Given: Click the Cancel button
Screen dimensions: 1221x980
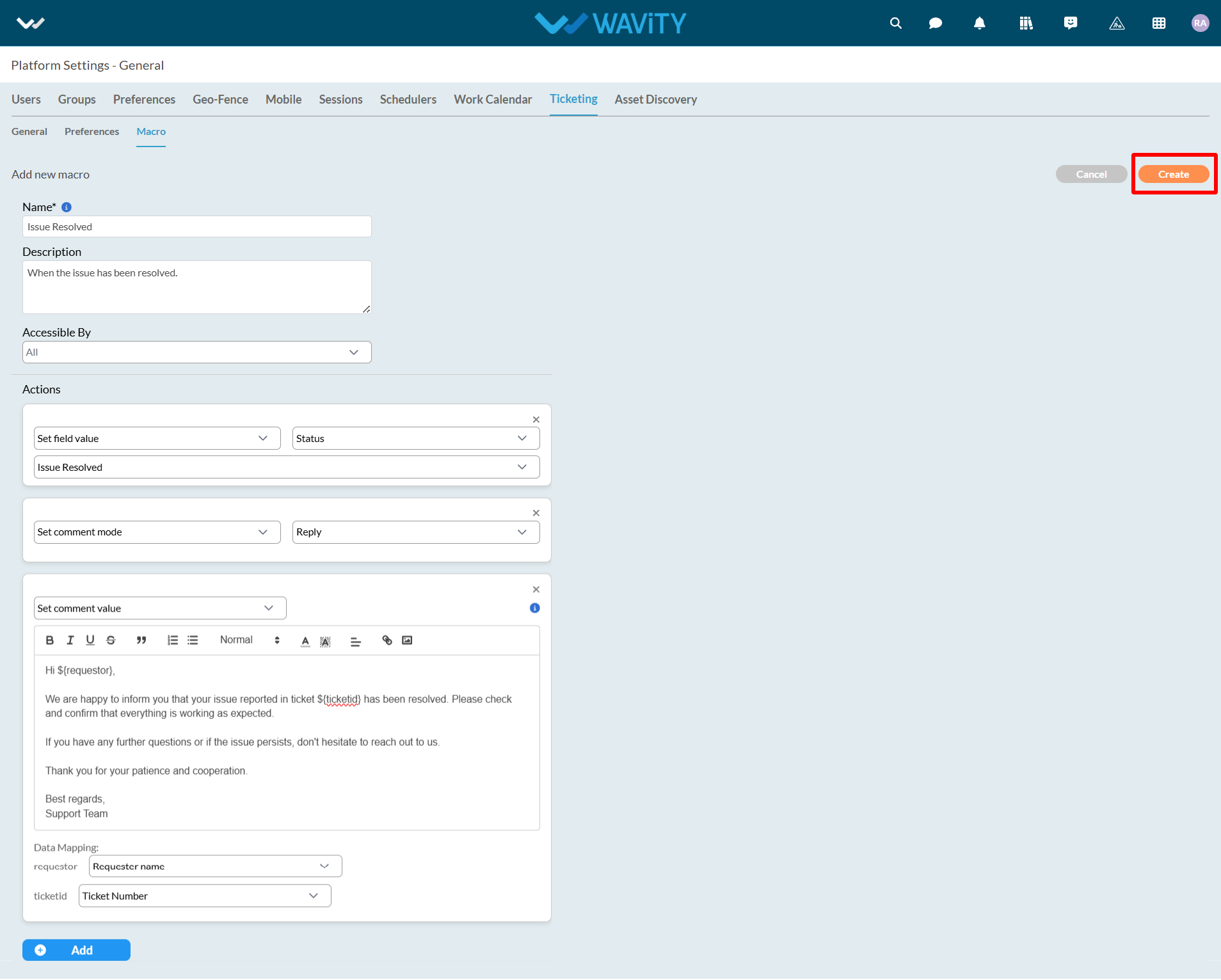Looking at the screenshot, I should pos(1091,174).
